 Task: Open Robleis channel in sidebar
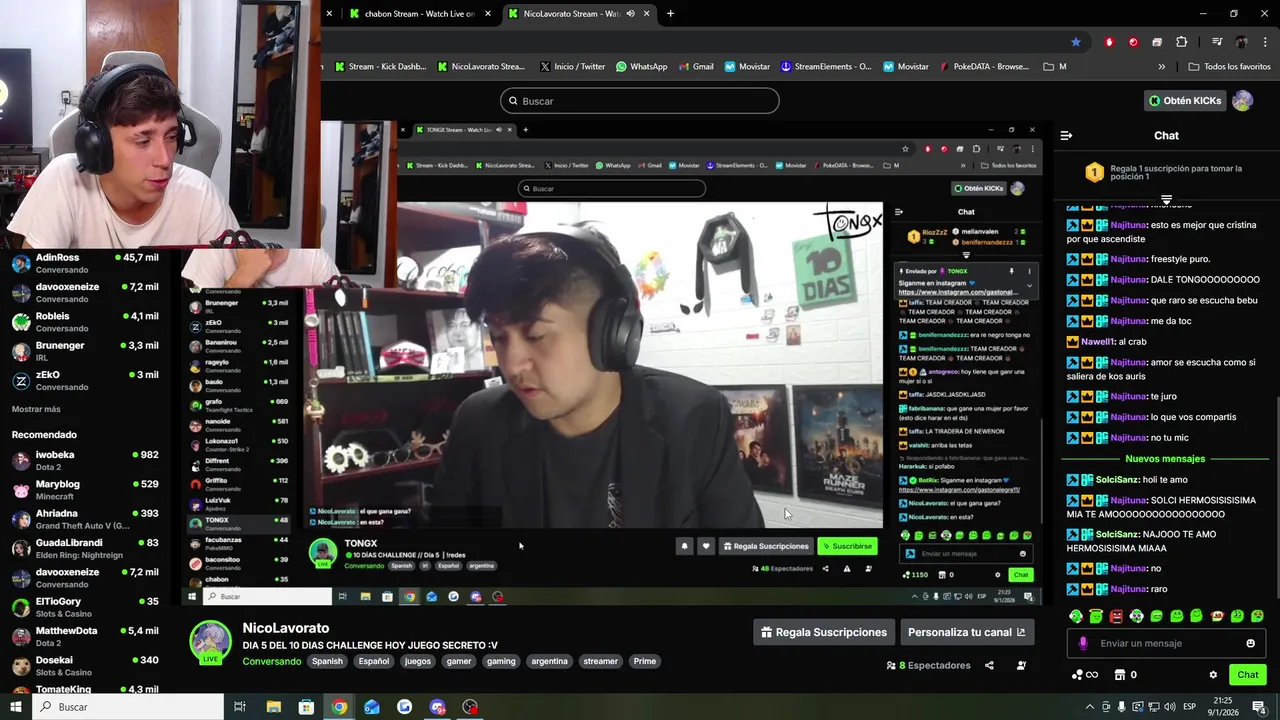85,322
